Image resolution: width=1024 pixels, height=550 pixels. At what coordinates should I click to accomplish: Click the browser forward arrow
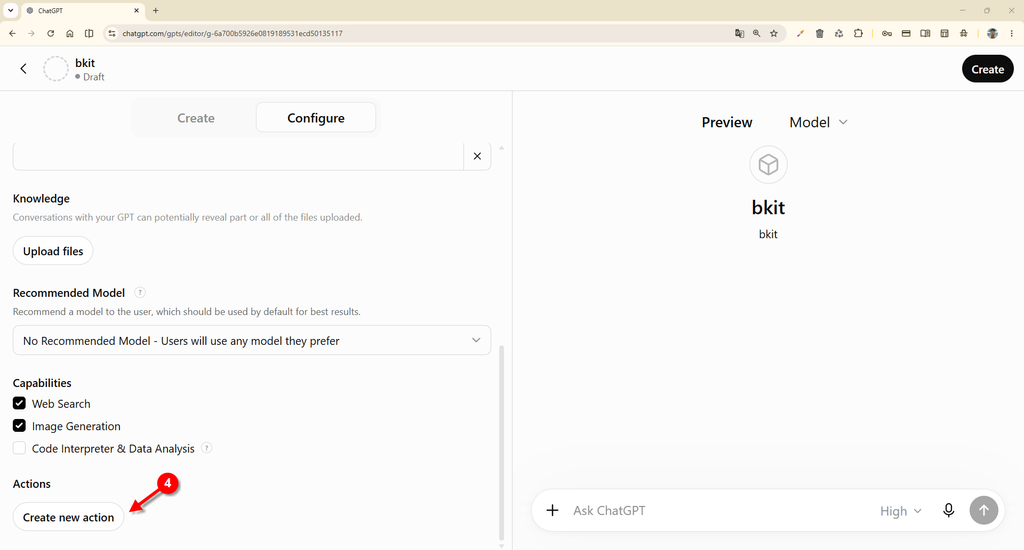pos(31,33)
